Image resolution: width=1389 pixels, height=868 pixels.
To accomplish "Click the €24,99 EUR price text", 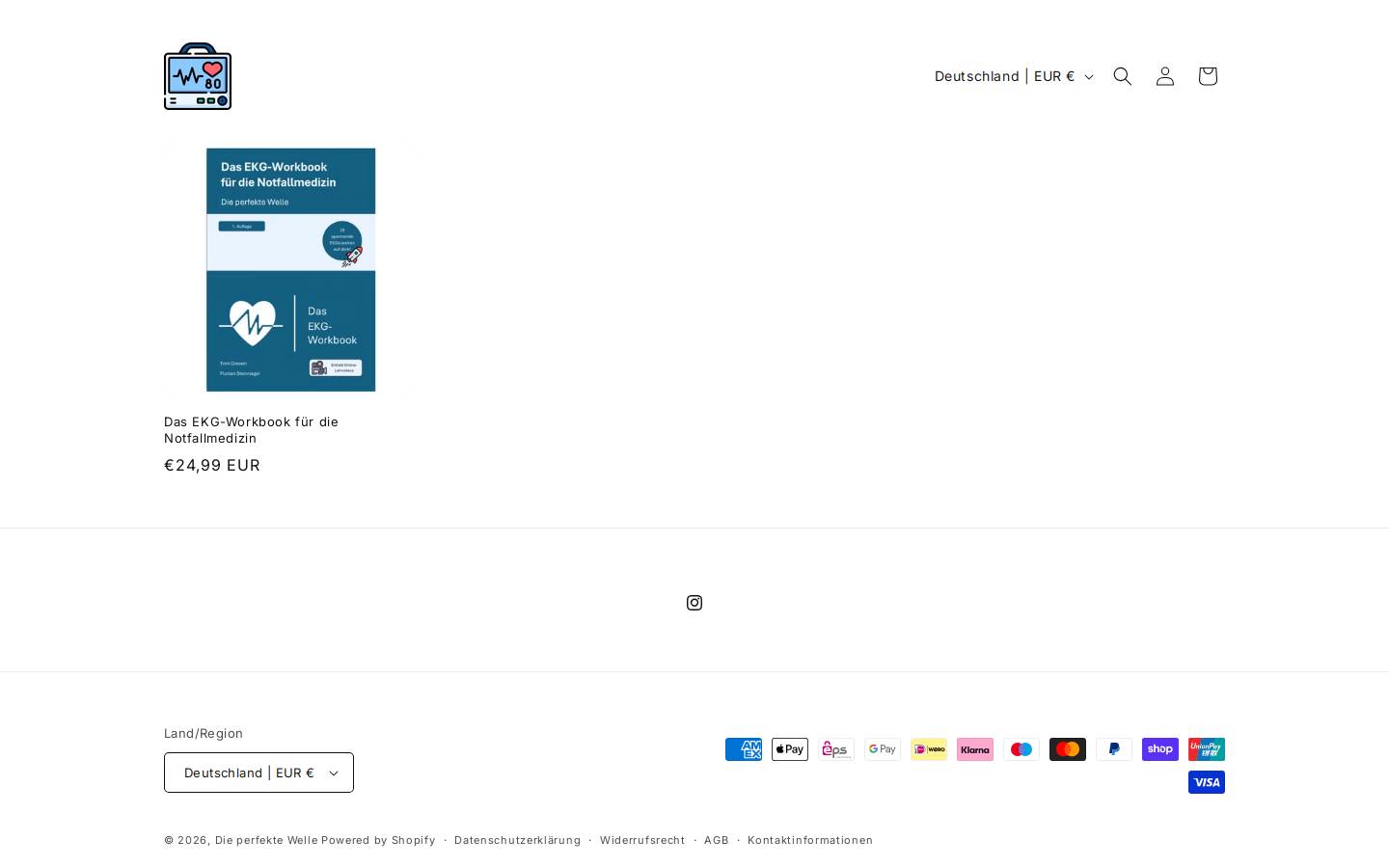I will click(212, 466).
